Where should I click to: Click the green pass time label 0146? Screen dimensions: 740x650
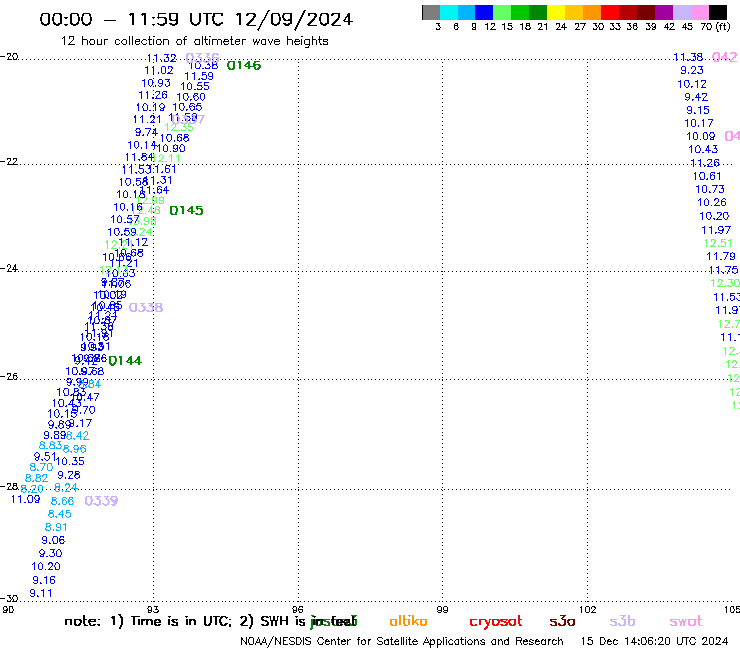coord(244,66)
